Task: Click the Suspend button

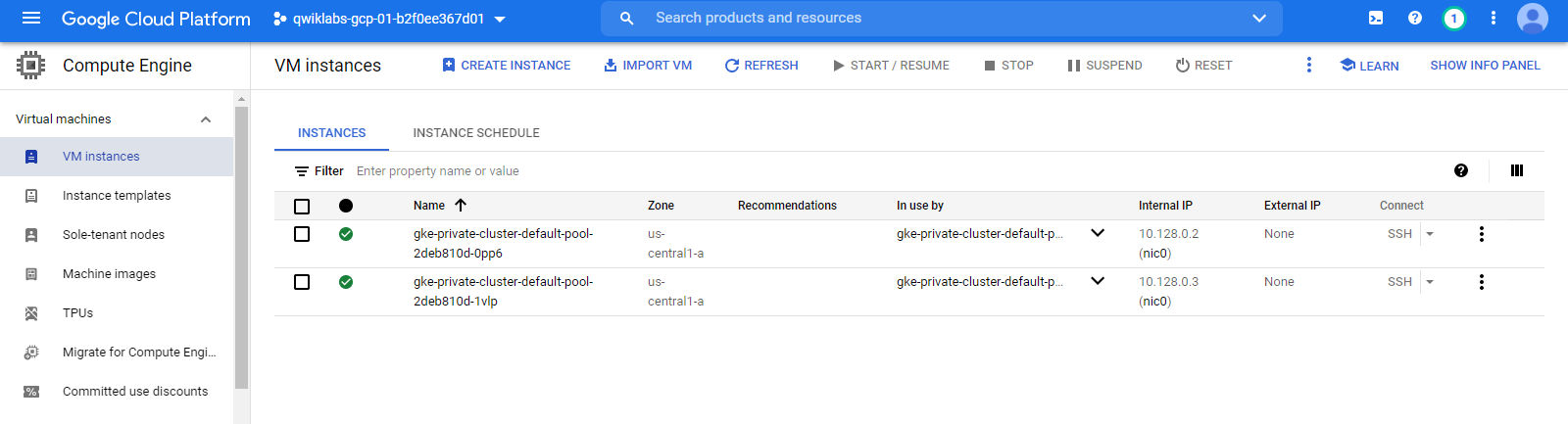Action: click(1104, 66)
